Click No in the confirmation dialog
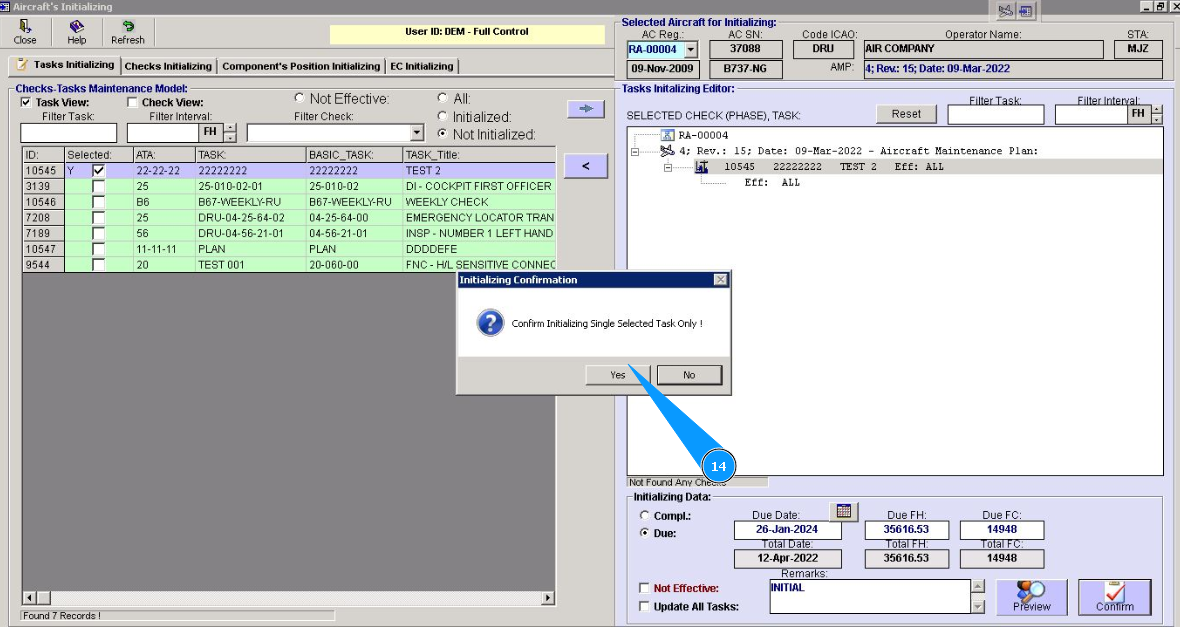This screenshot has width=1180, height=633. [689, 375]
